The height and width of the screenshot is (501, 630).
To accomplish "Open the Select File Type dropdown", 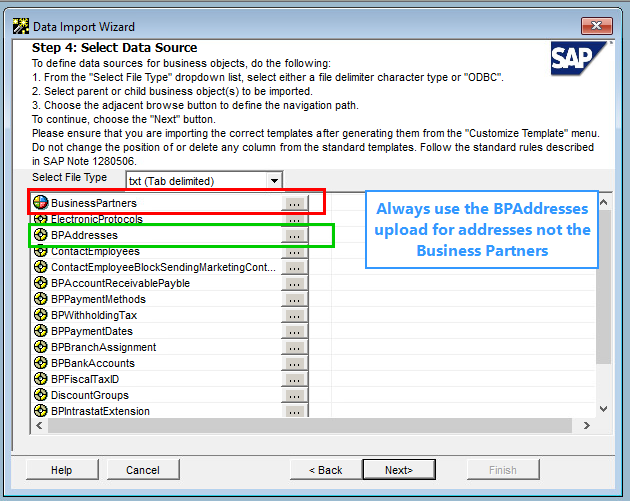I will pyautogui.click(x=274, y=181).
